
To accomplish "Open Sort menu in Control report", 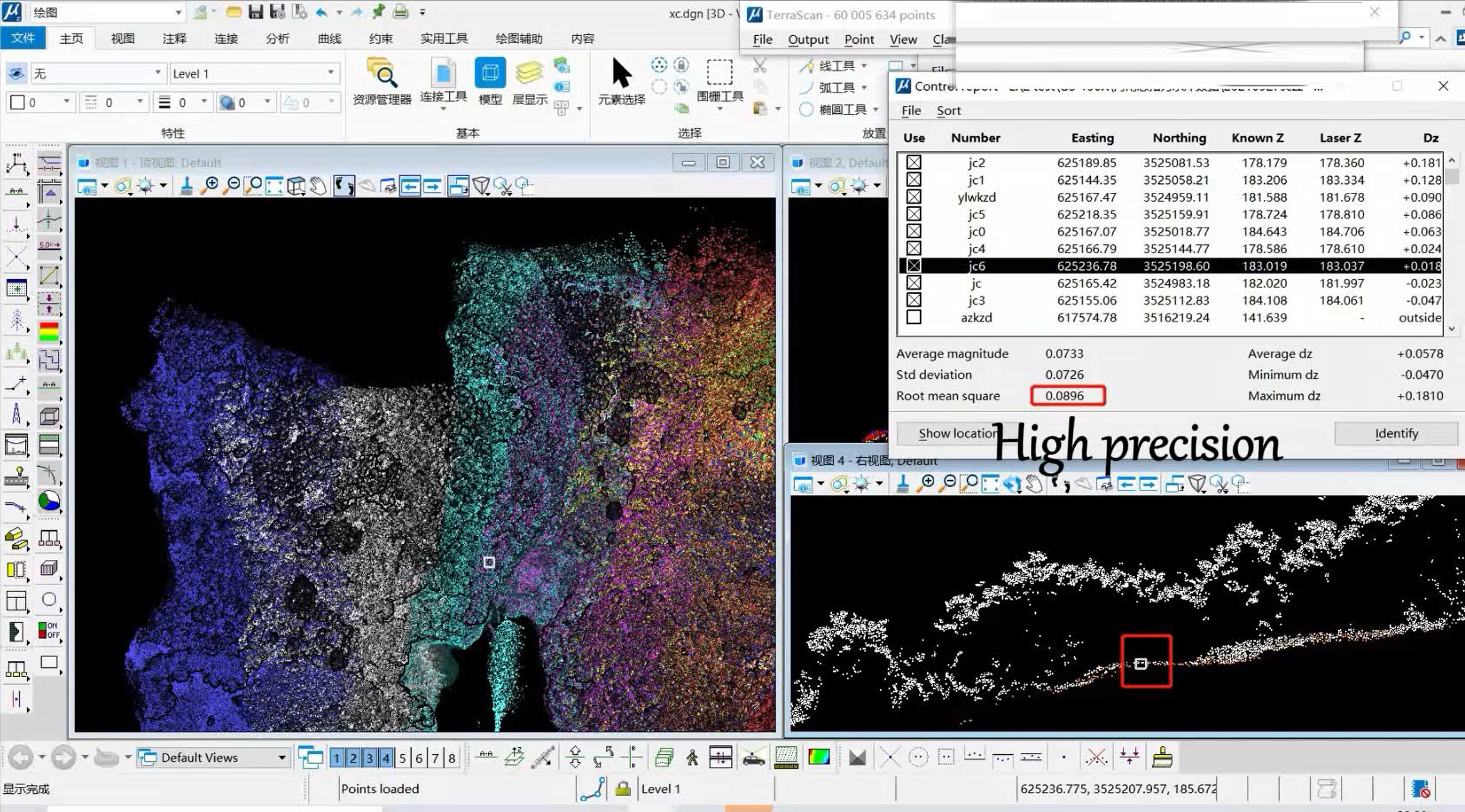I will coord(949,111).
